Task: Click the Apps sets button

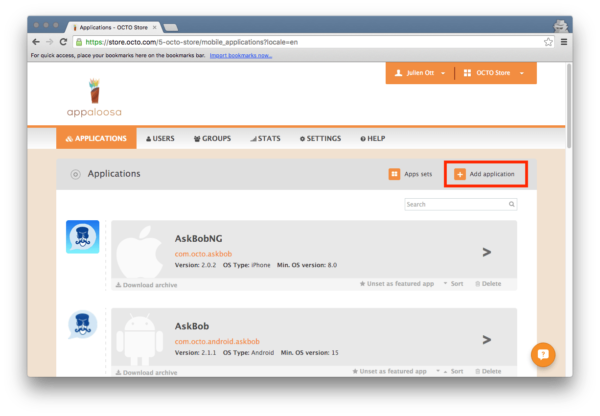Action: (410, 174)
